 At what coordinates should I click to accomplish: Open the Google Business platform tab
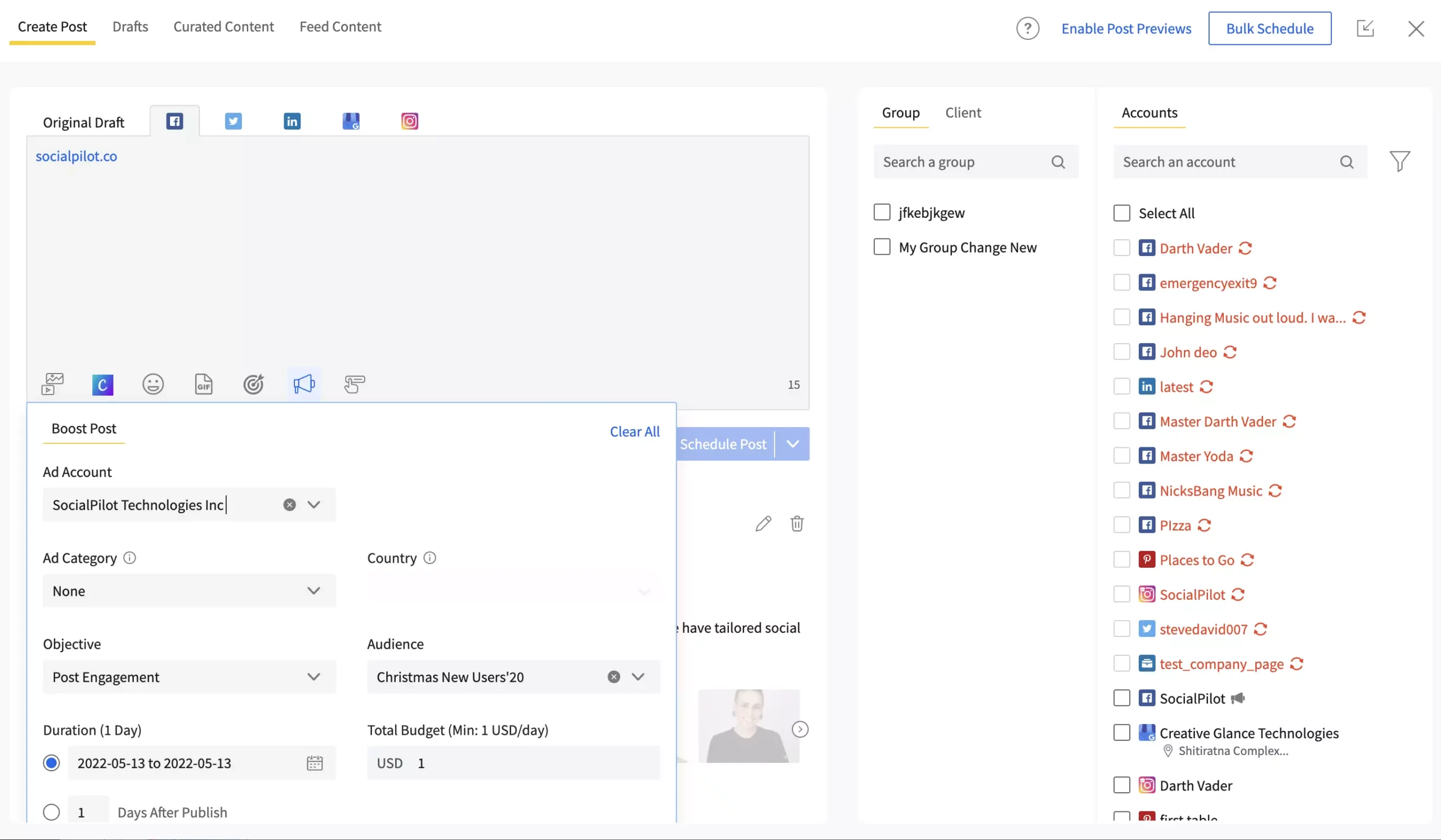click(351, 121)
